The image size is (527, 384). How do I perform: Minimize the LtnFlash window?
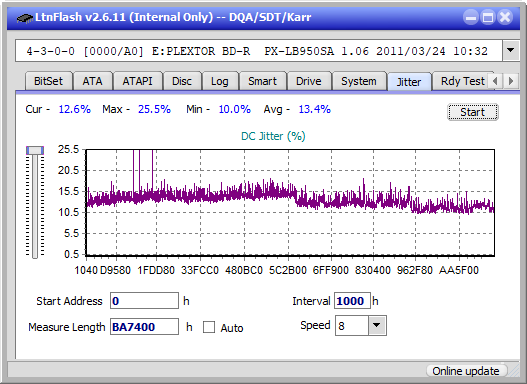coord(471,17)
